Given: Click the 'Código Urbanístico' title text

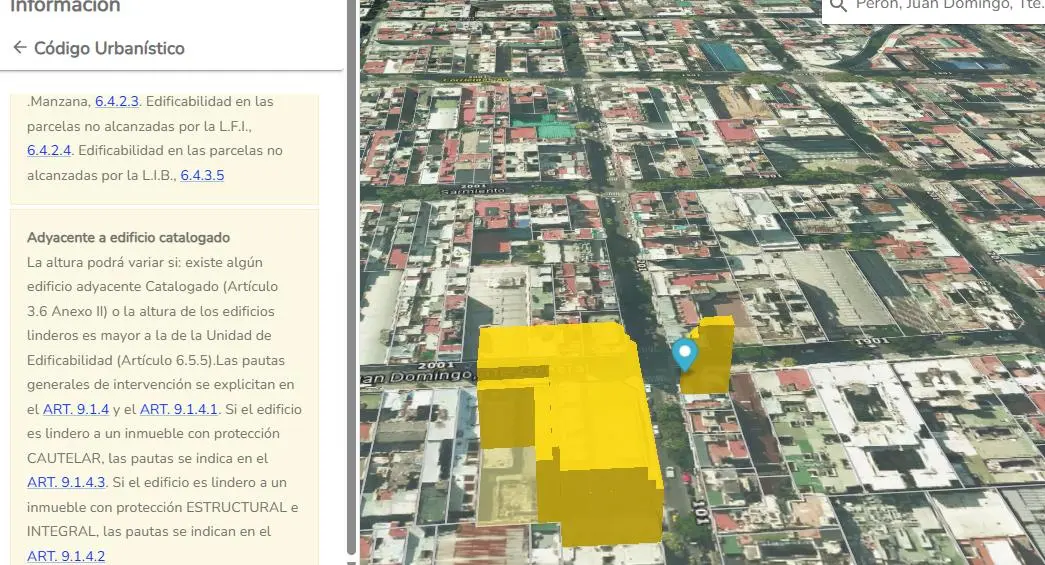Looking at the screenshot, I should coord(109,48).
